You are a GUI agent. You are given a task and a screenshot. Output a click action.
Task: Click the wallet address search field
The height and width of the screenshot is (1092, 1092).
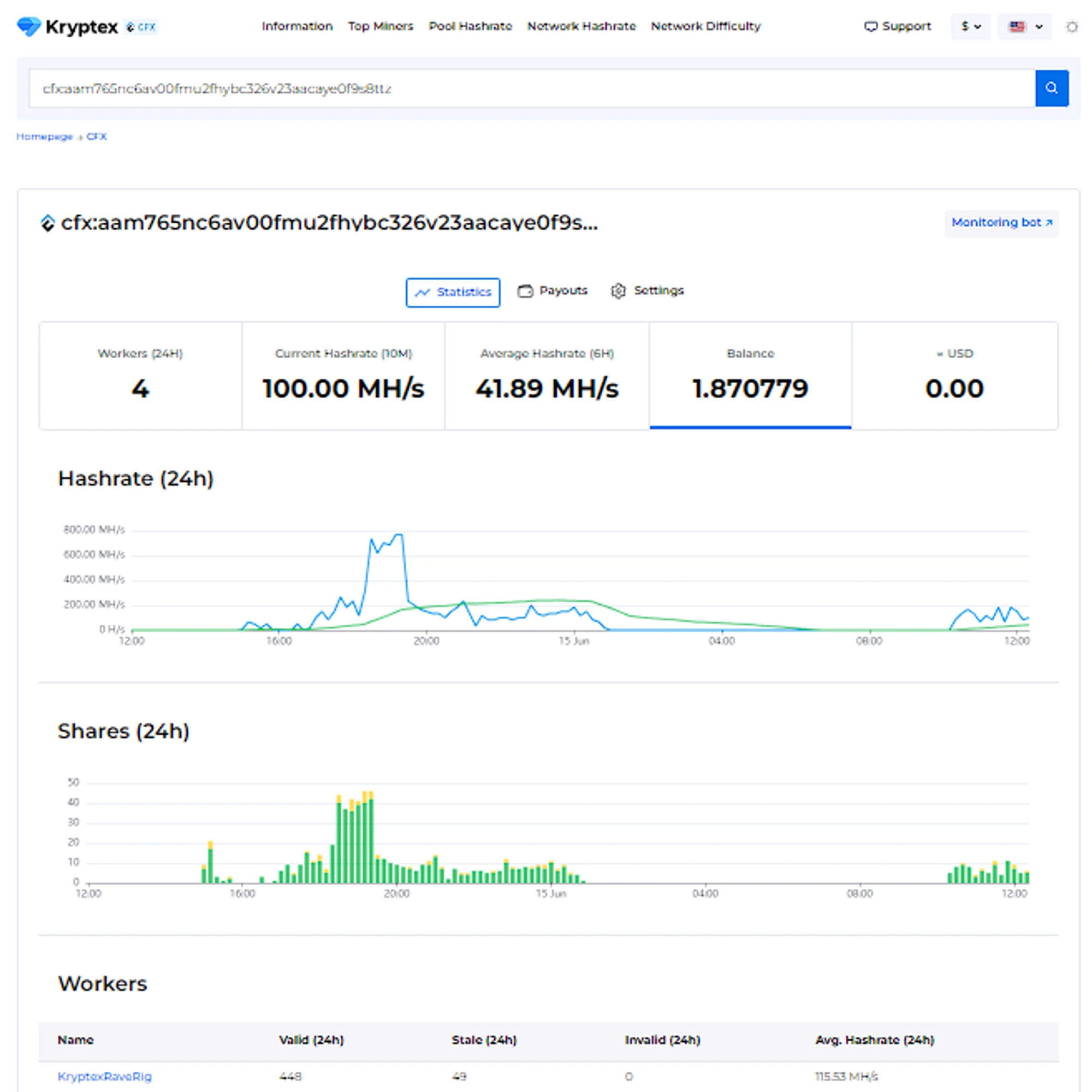[531, 89]
